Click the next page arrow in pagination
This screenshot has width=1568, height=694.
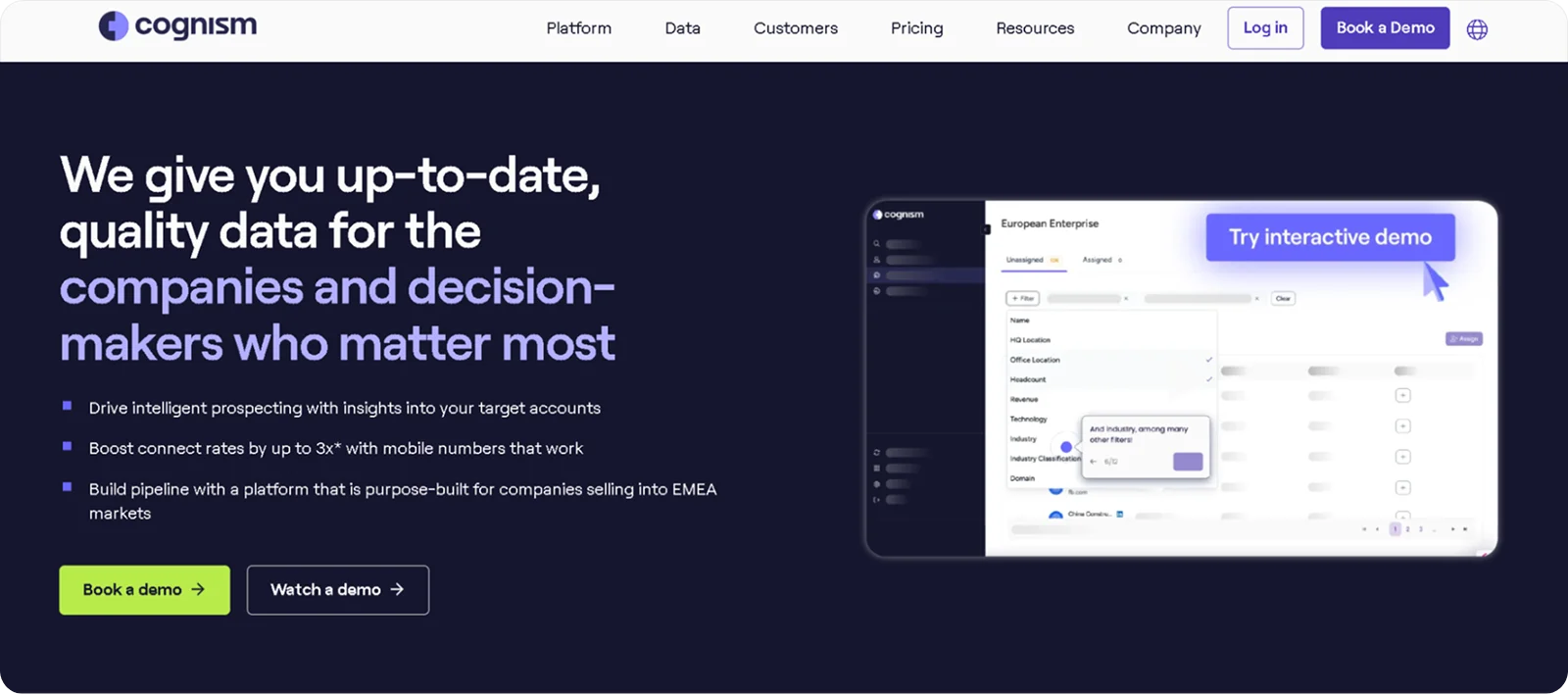tap(1453, 529)
